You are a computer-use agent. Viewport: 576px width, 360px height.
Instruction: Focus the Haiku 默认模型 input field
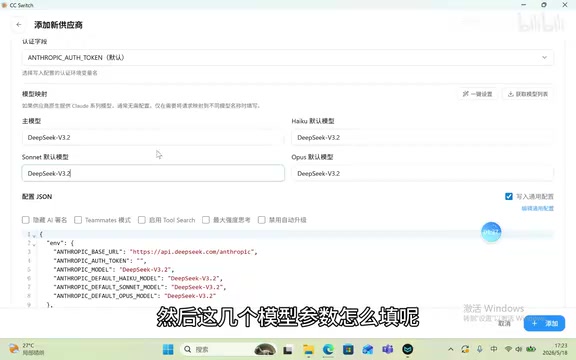click(x=422, y=138)
